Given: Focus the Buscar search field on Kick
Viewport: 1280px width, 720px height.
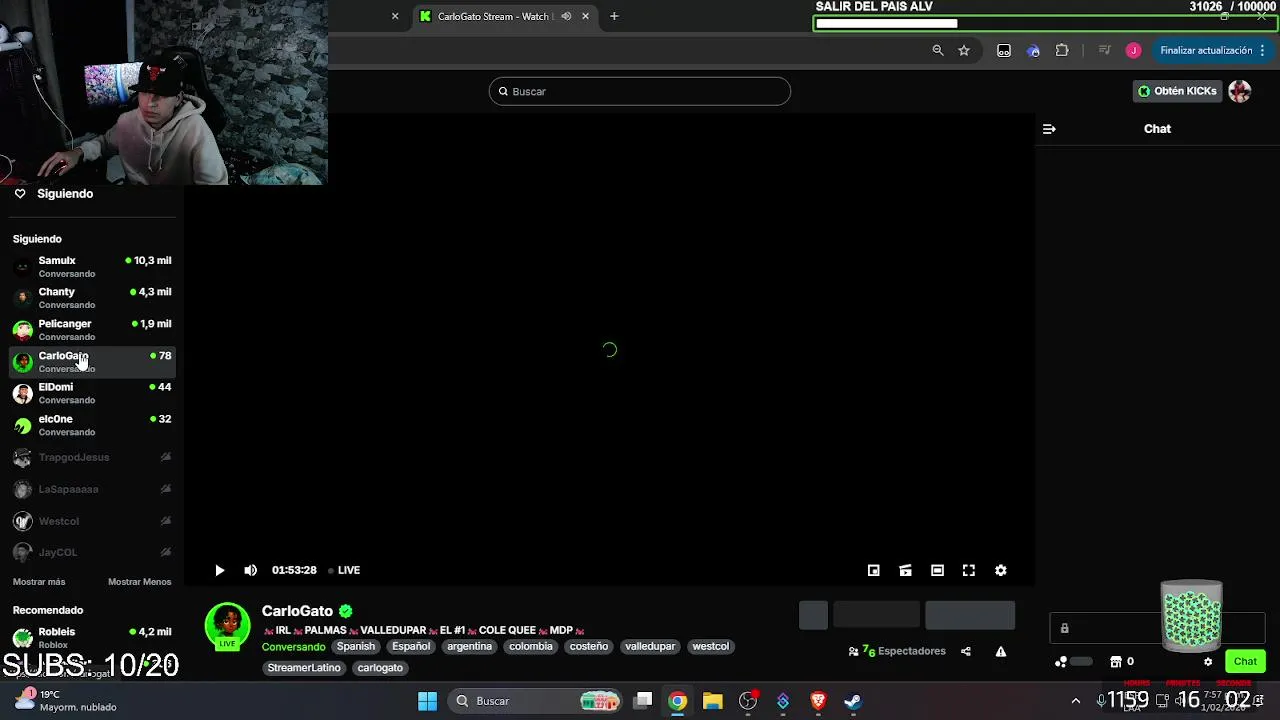Looking at the screenshot, I should pos(640,91).
